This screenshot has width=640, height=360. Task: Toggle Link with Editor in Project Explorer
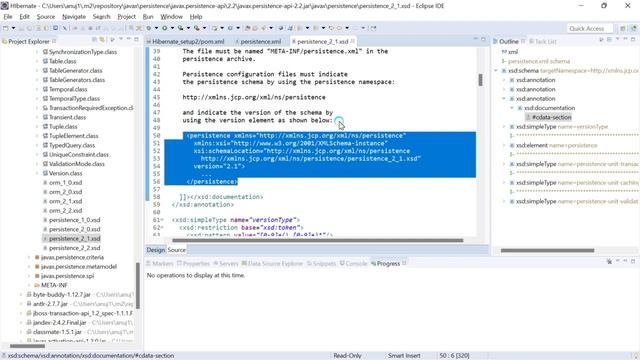[x=102, y=40]
